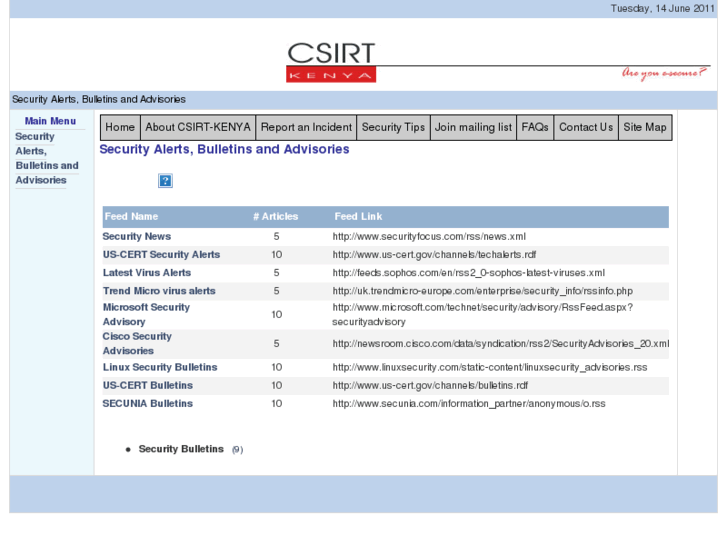The height and width of the screenshot is (545, 727).
Task: Click the secunia.com anonymous/o.rss URL
Action: click(x=469, y=404)
